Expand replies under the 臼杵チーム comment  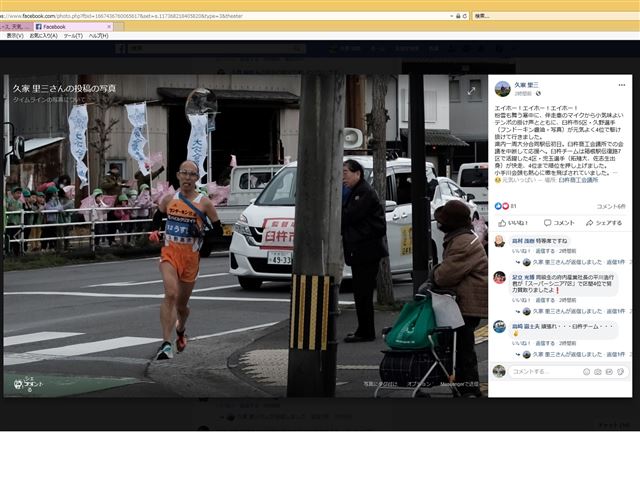pos(578,354)
